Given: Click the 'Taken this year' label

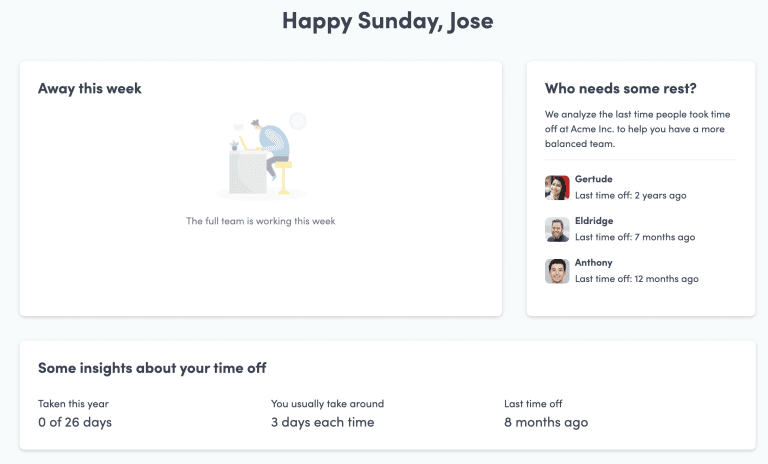Looking at the screenshot, I should tap(73, 404).
